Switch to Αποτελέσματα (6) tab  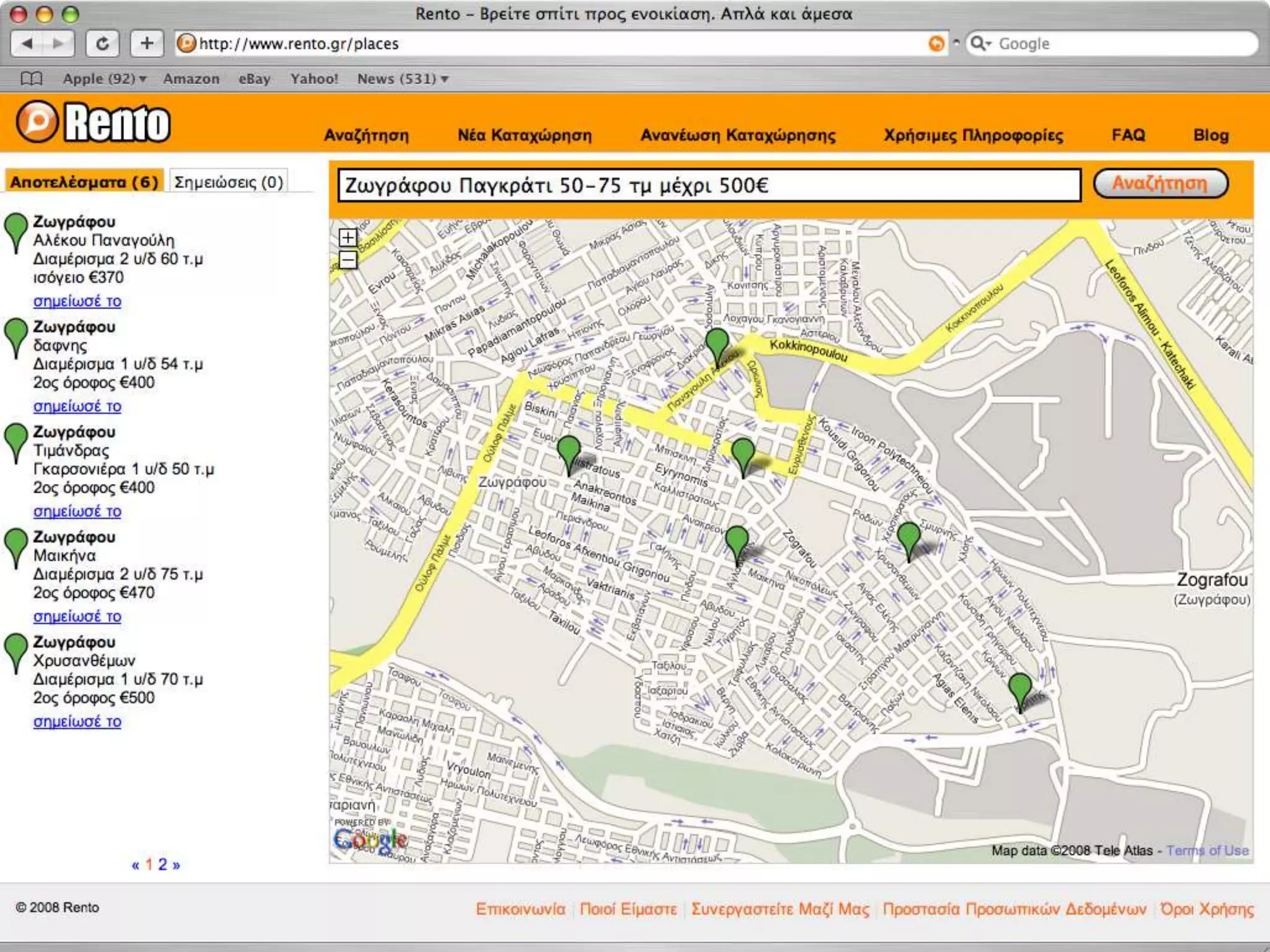[84, 182]
